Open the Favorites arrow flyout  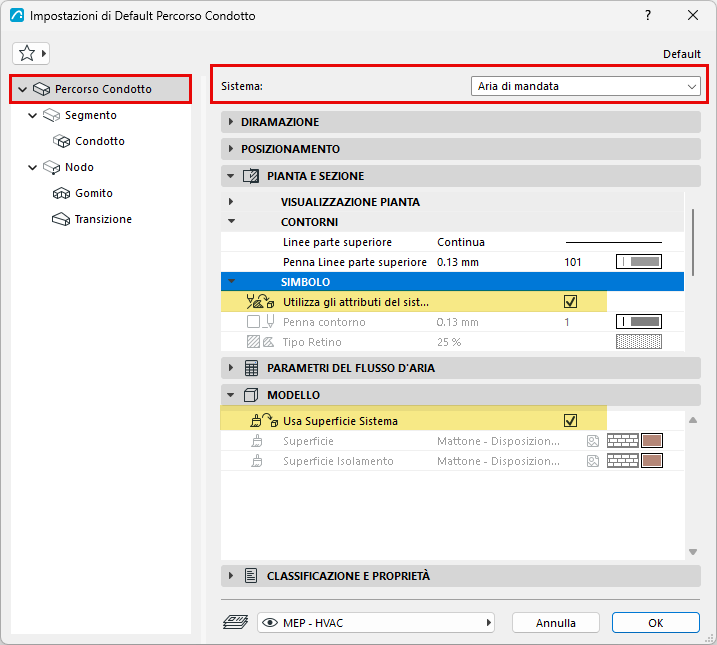[44, 53]
